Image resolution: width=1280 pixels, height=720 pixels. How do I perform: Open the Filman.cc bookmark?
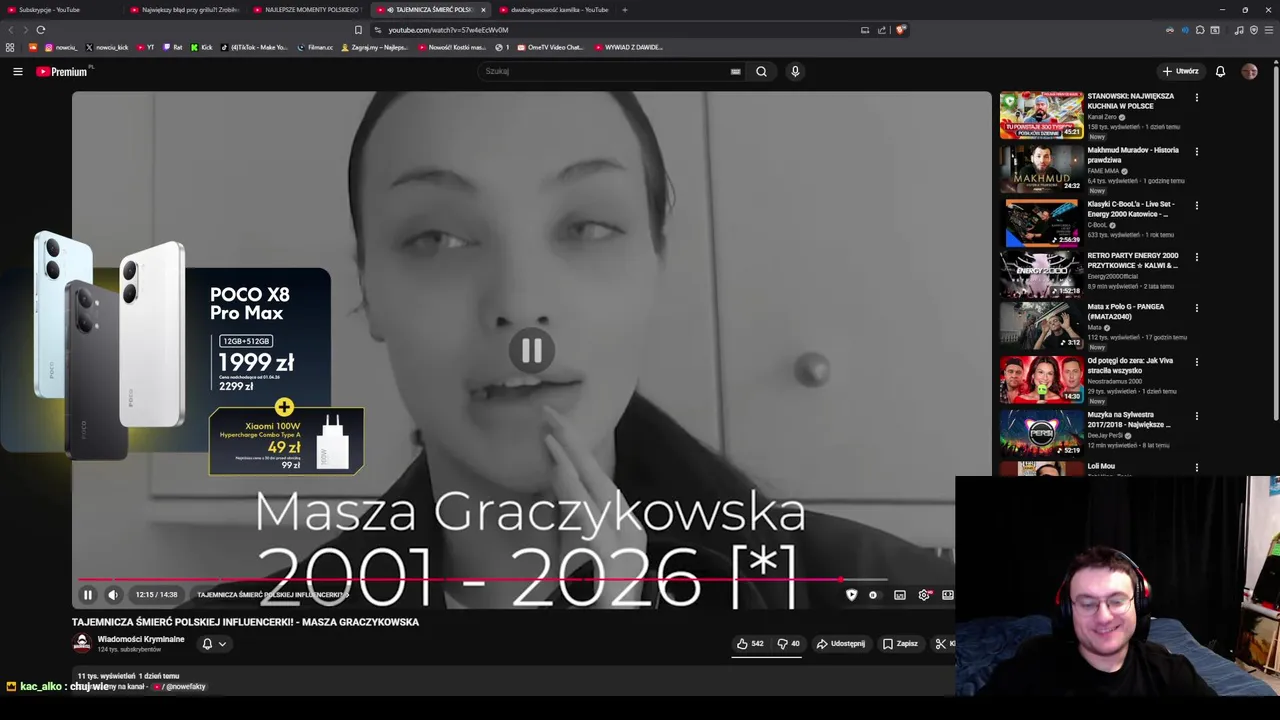click(315, 47)
